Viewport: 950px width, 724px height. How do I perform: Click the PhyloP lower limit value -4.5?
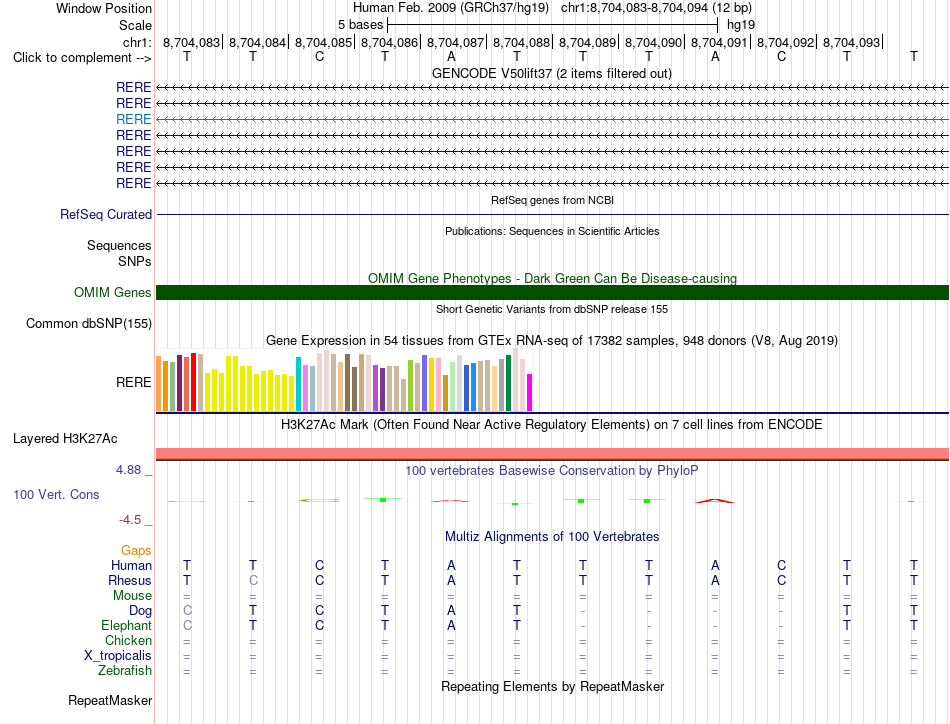point(130,520)
